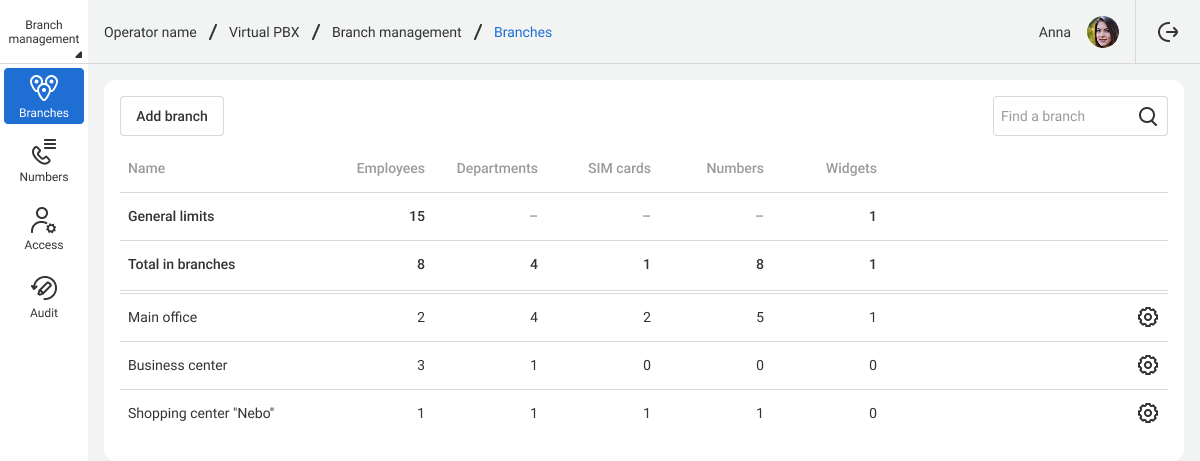Open settings gear for Shopping center "Nebo"
The width and height of the screenshot is (1200, 461).
pyautogui.click(x=1148, y=413)
